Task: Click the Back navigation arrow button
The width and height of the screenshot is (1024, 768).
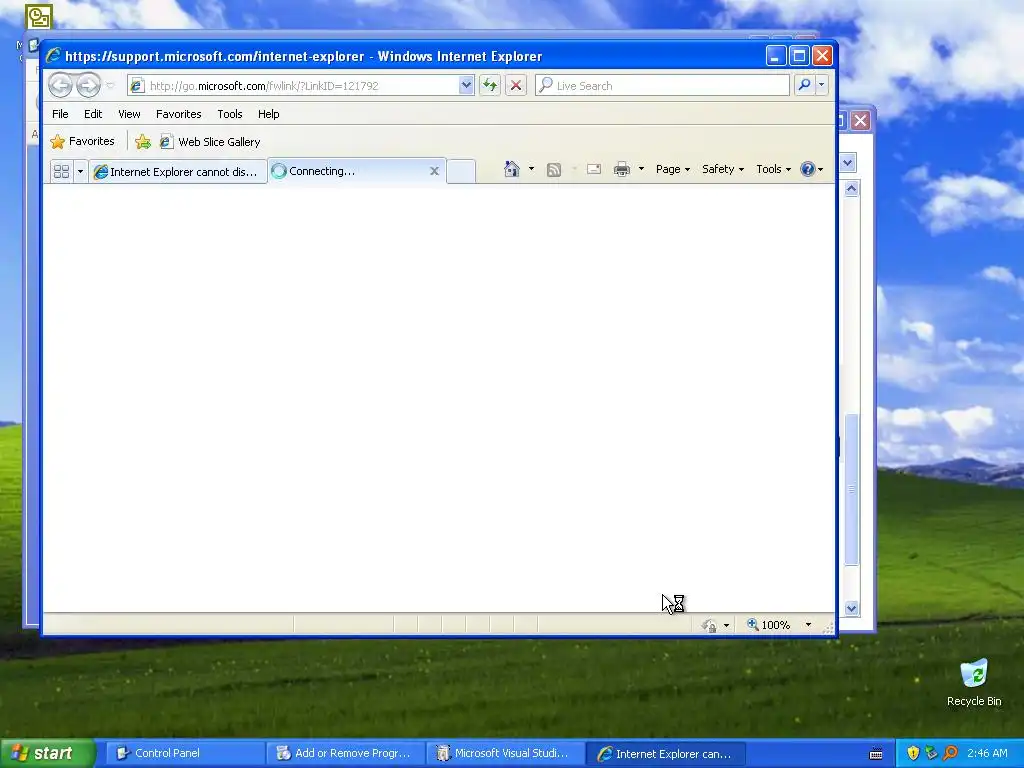Action: point(60,85)
